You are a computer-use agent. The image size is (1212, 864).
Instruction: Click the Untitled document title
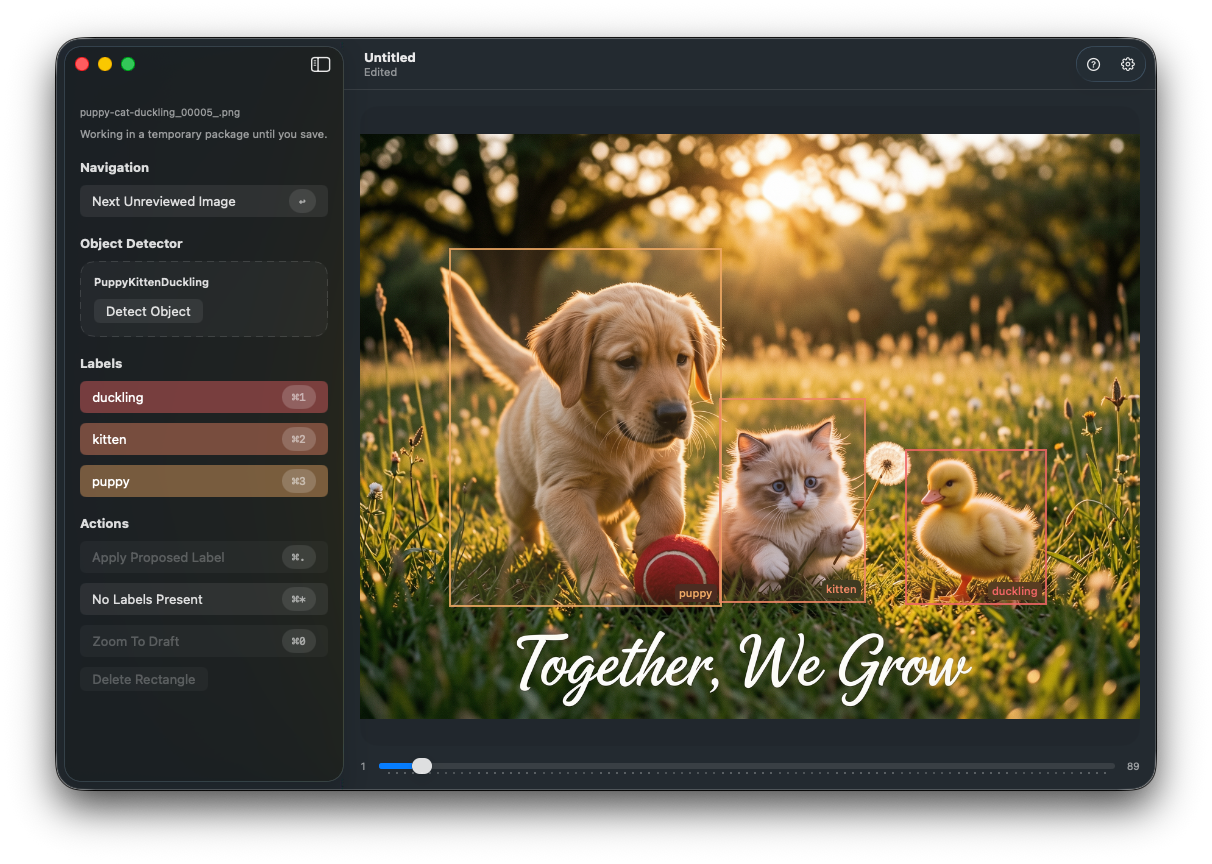point(389,57)
